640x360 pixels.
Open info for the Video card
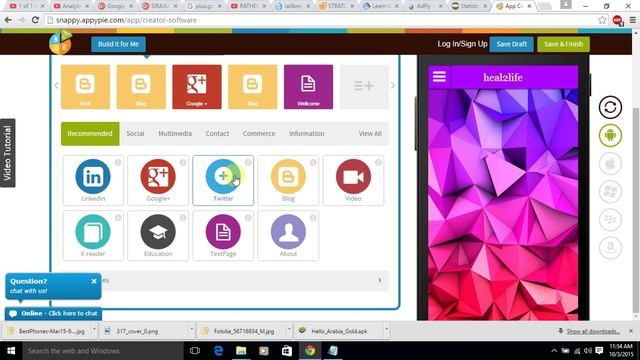click(x=378, y=162)
